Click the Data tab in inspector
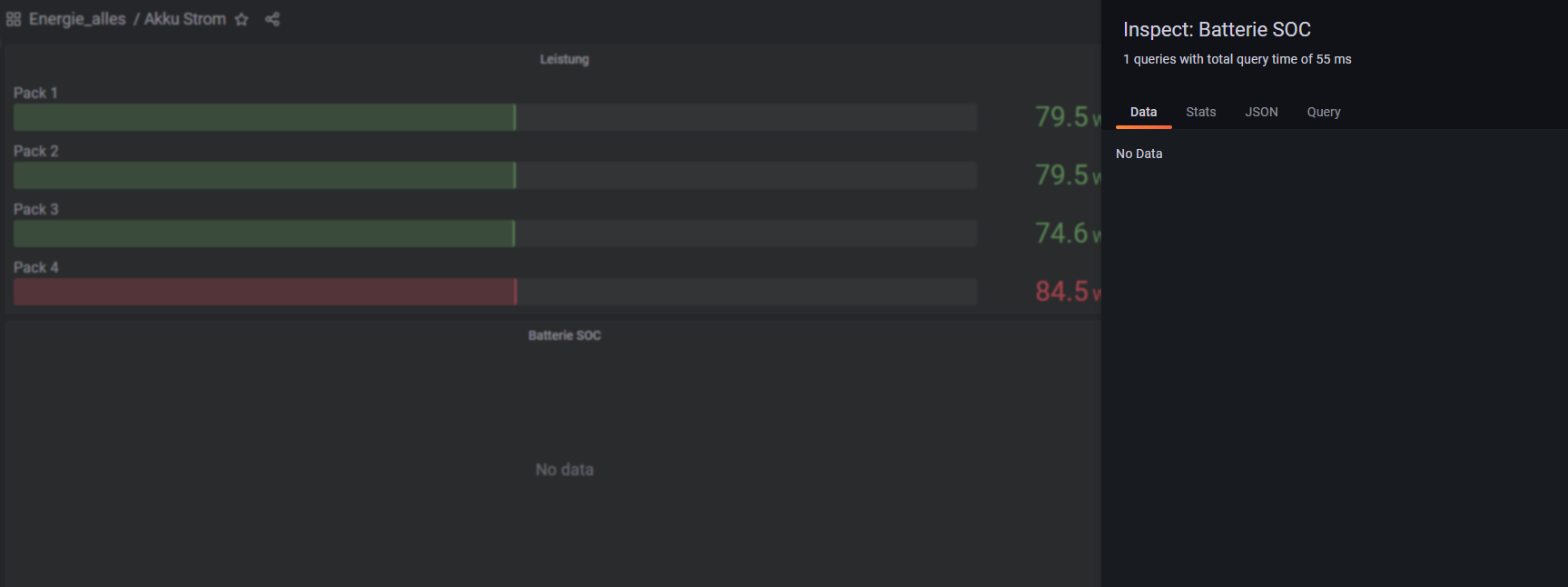The width and height of the screenshot is (1568, 587). click(1143, 112)
